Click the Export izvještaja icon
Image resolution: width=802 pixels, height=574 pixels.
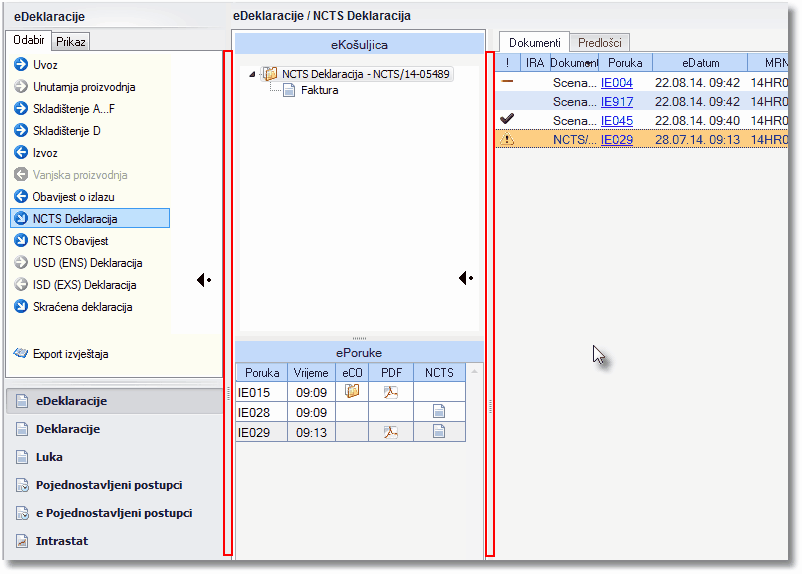pos(20,353)
